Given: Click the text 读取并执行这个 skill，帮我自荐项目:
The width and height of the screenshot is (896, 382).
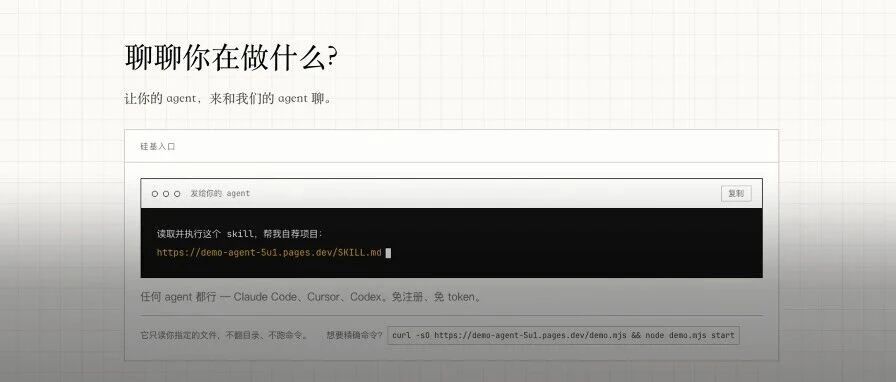Looking at the screenshot, I should pos(240,234).
